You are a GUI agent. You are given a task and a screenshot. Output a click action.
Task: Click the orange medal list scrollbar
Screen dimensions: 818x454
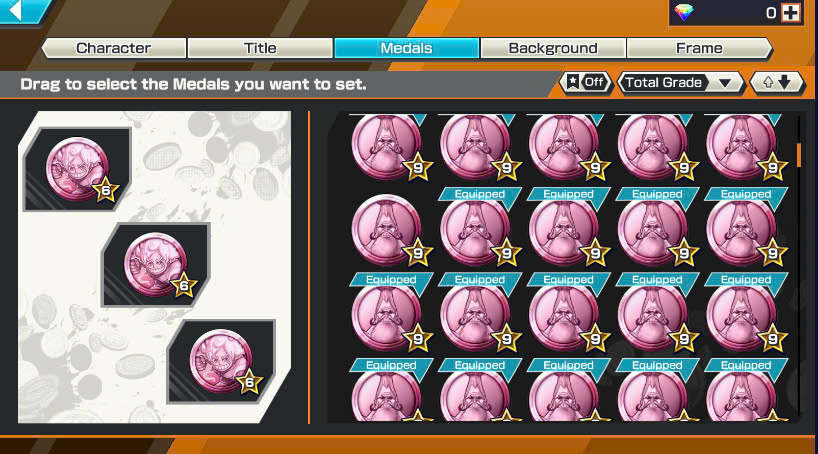coord(799,156)
